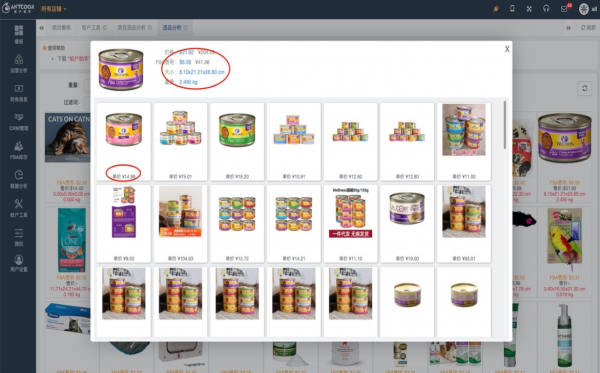The height and width of the screenshot is (373, 600).
Task: Click the popup's vertical scrollbar
Action: tap(505, 125)
